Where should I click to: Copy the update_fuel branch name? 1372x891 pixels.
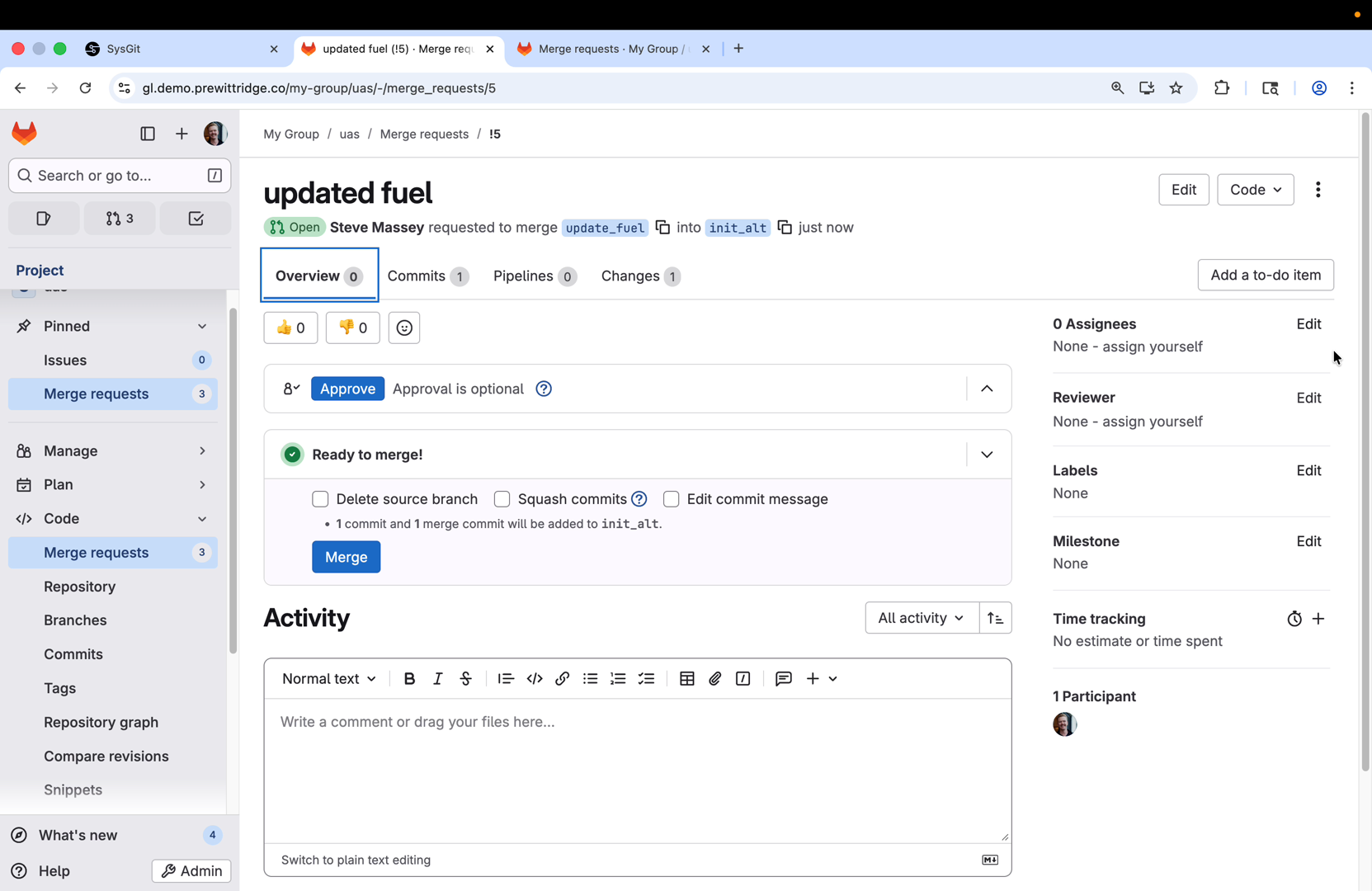[663, 227]
